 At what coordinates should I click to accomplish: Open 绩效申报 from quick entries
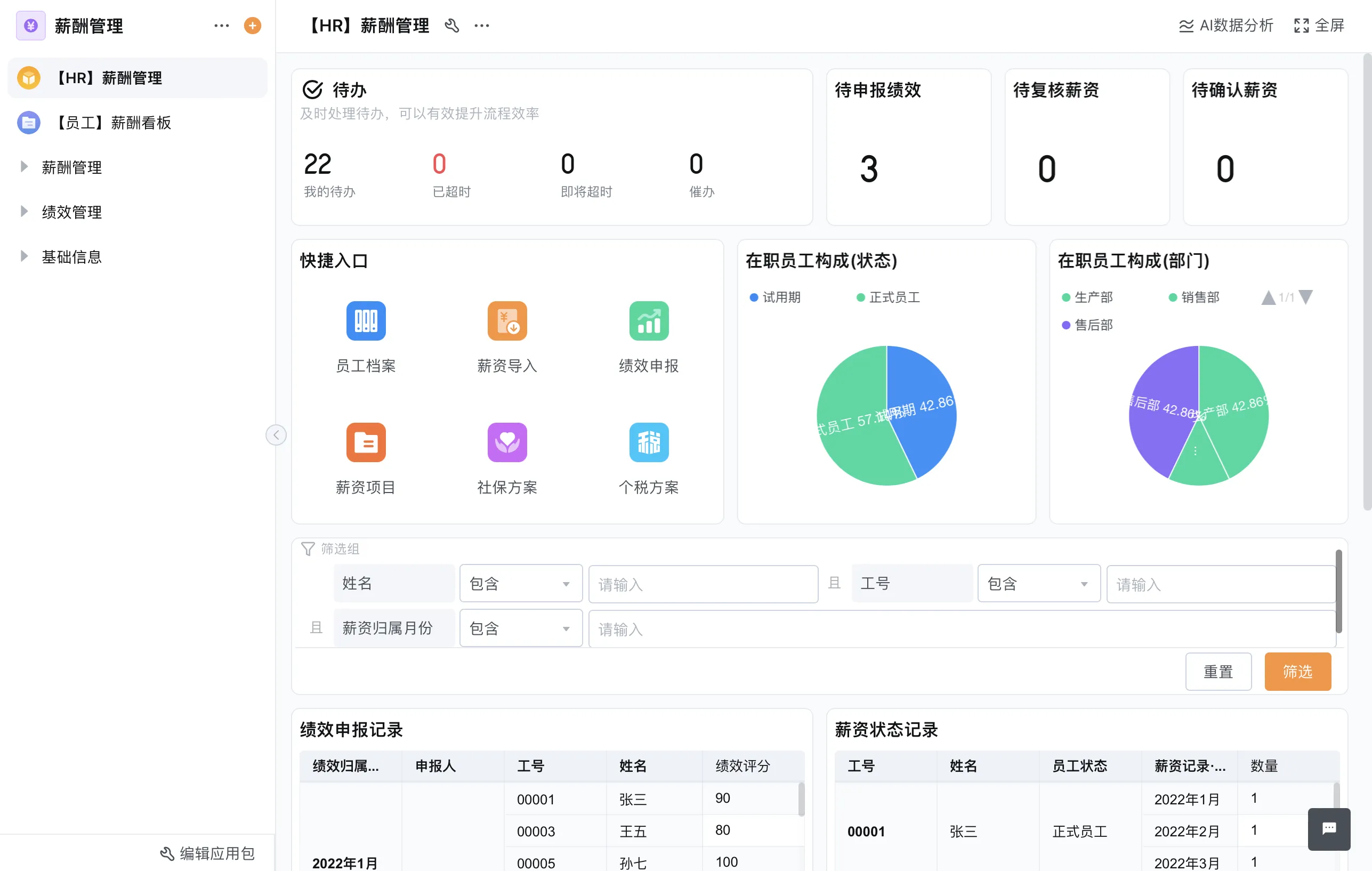pos(648,321)
